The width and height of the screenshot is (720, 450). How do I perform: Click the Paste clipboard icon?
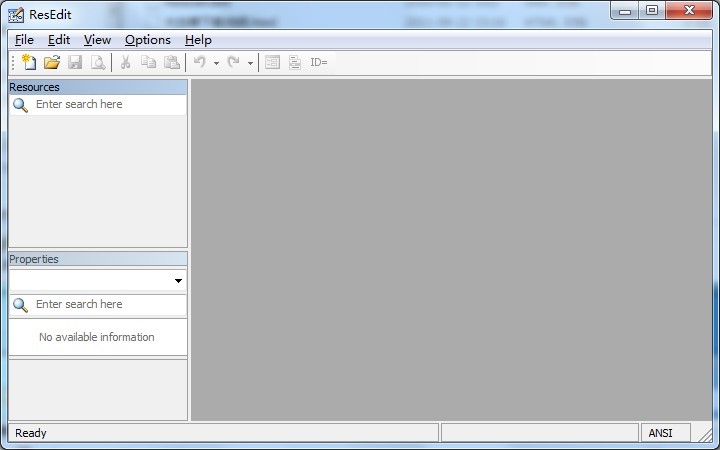(172, 62)
